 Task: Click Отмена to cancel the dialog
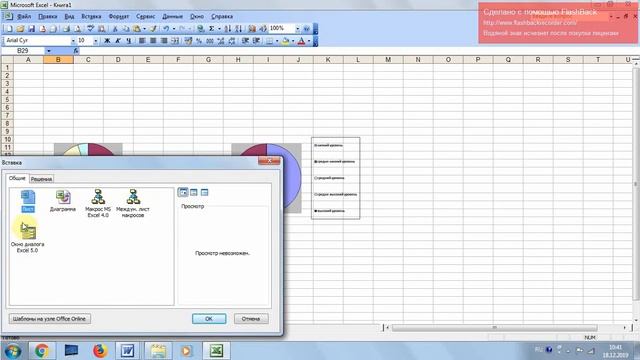tap(251, 319)
